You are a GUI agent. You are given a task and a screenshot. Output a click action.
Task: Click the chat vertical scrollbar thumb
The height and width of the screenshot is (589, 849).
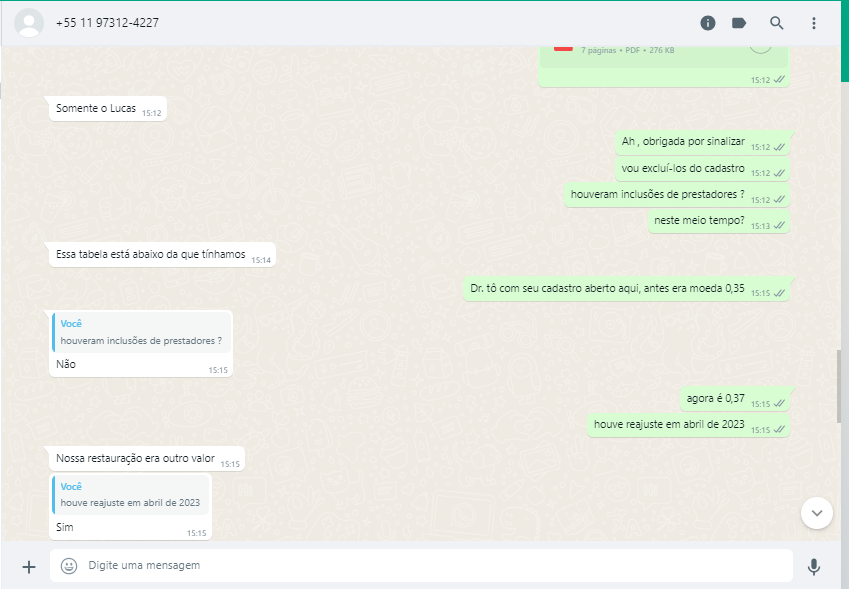pyautogui.click(x=839, y=386)
